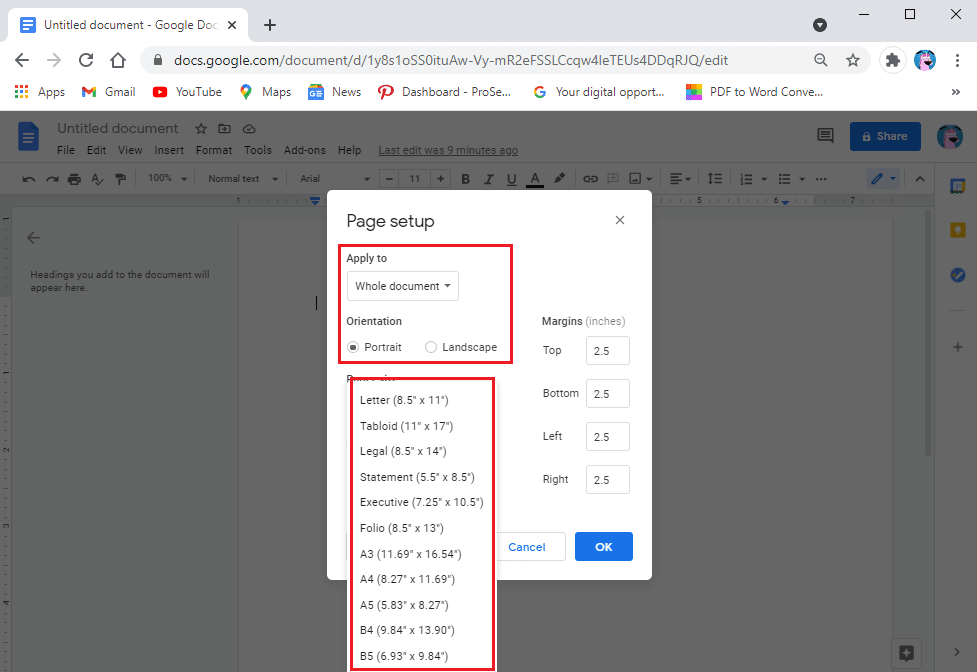Viewport: 977px width, 672px height.
Task: Open Google Keep in the side panel
Action: click(957, 230)
